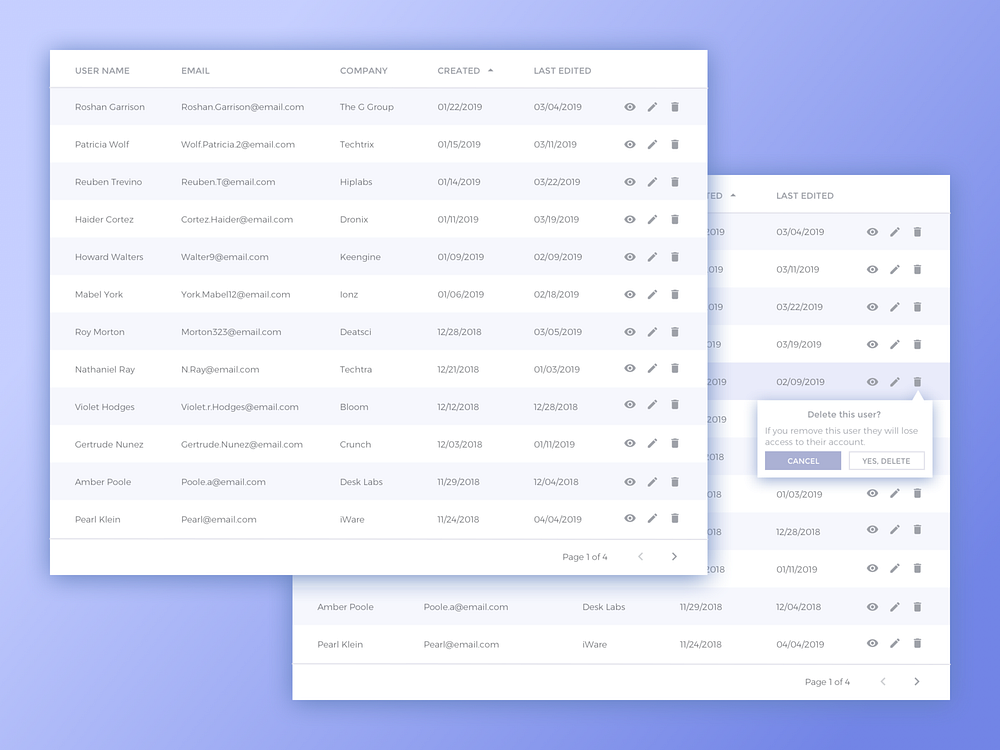Open the edit pencil for Amber Poole

(652, 481)
